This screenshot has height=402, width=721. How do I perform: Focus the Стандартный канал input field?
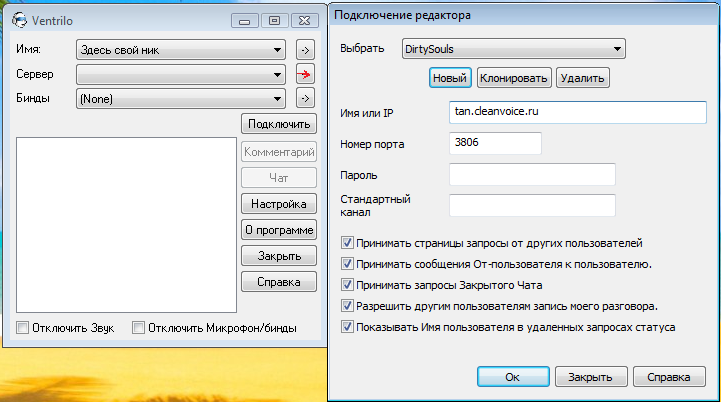tap(532, 205)
